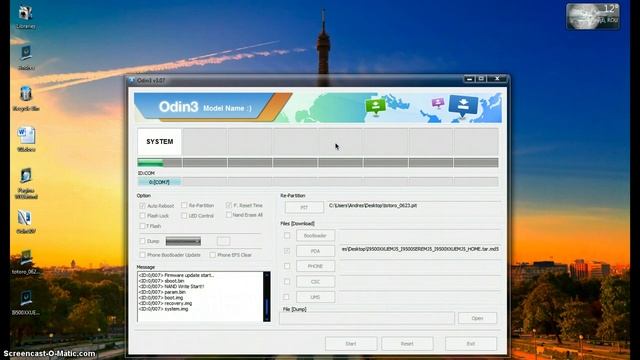
Task: Click the PHONE file button
Action: [x=316, y=266]
